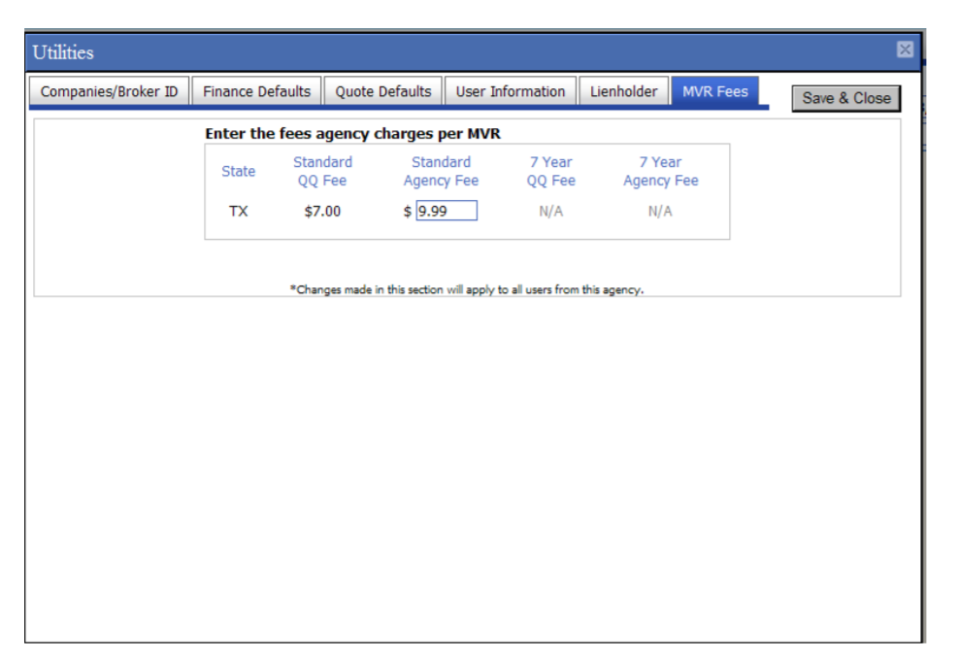This screenshot has height=670, width=960.
Task: Open the Finance Defaults tab
Action: click(x=256, y=90)
